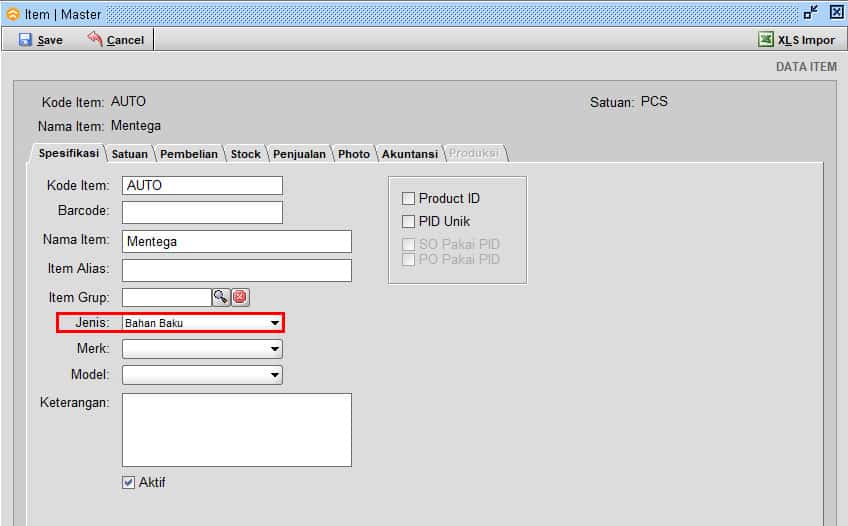Open the Penjualan tab
Image resolution: width=848 pixels, height=526 pixels.
click(299, 154)
